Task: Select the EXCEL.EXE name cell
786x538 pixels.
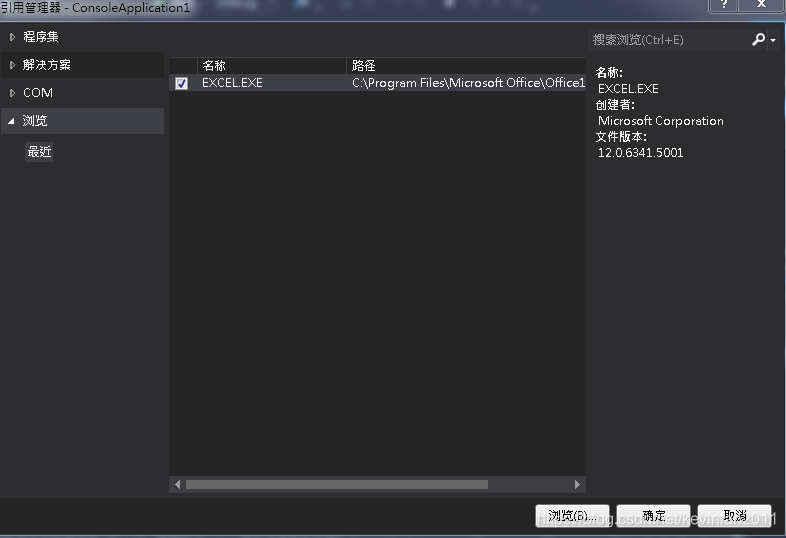Action: tap(232, 83)
